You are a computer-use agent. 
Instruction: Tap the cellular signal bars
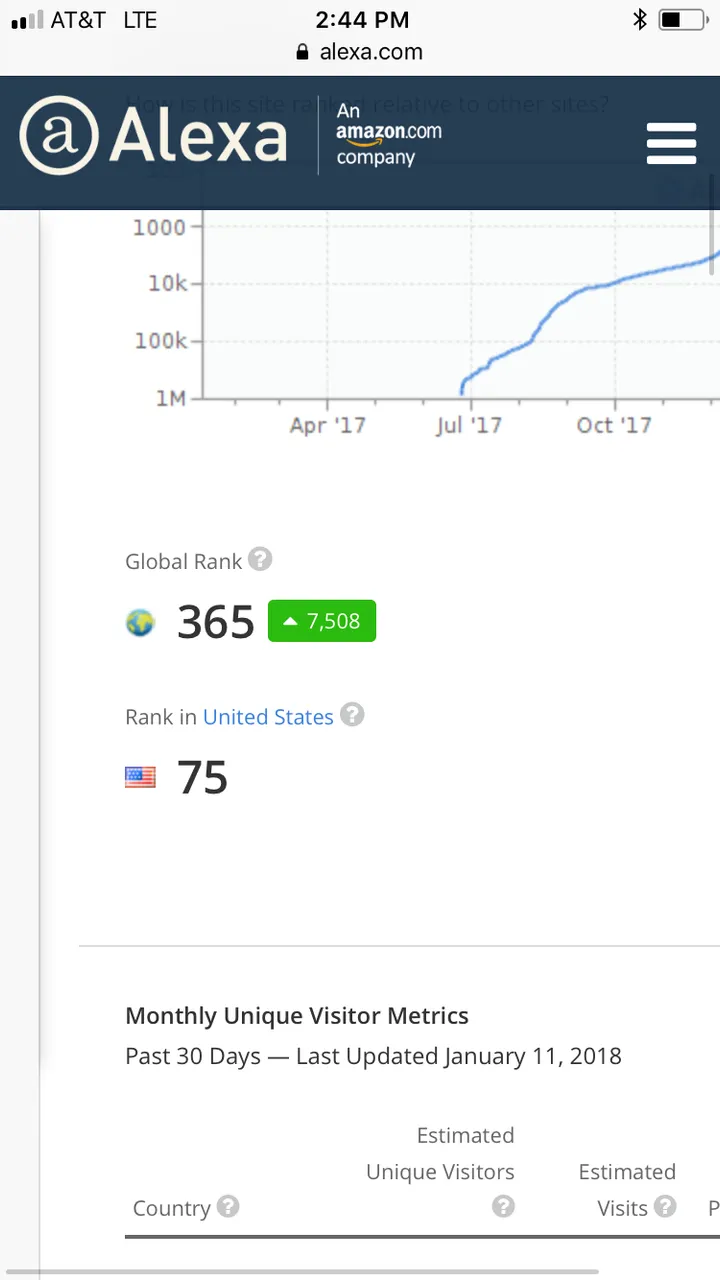[x=26, y=20]
